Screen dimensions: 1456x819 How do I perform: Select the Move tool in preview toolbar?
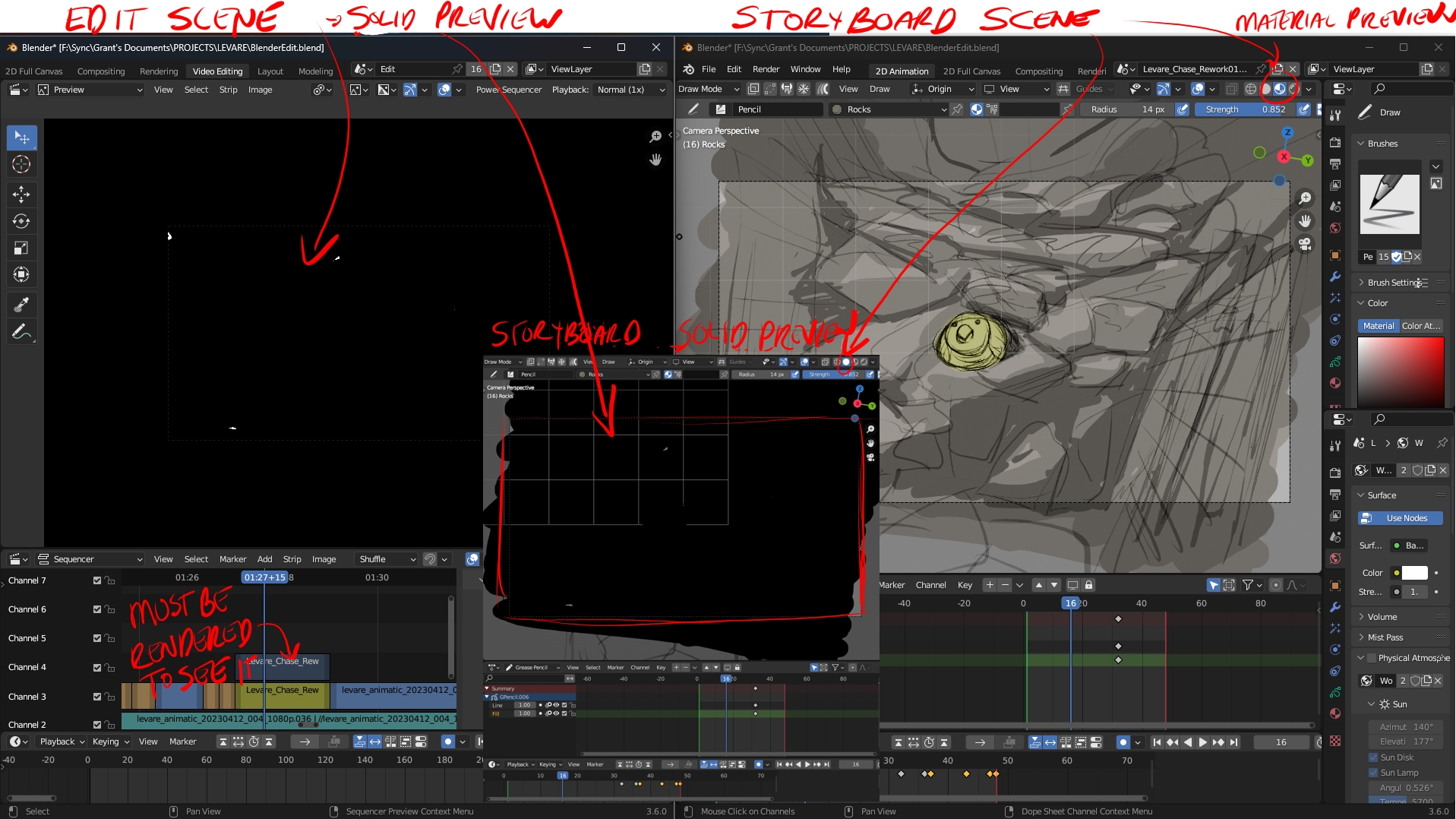pos(21,194)
